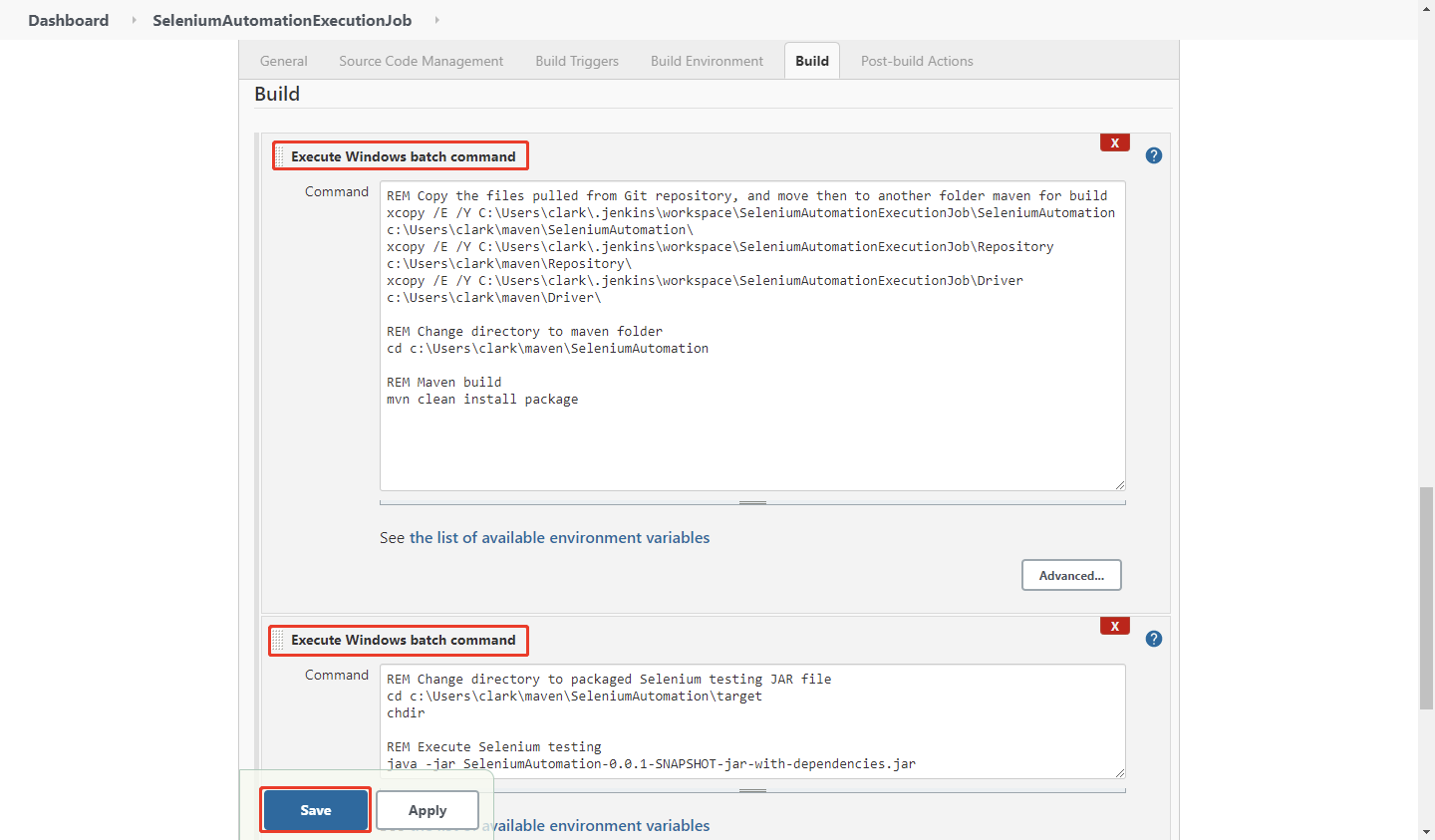
Task: Open help for the first batch command step
Action: (1153, 155)
